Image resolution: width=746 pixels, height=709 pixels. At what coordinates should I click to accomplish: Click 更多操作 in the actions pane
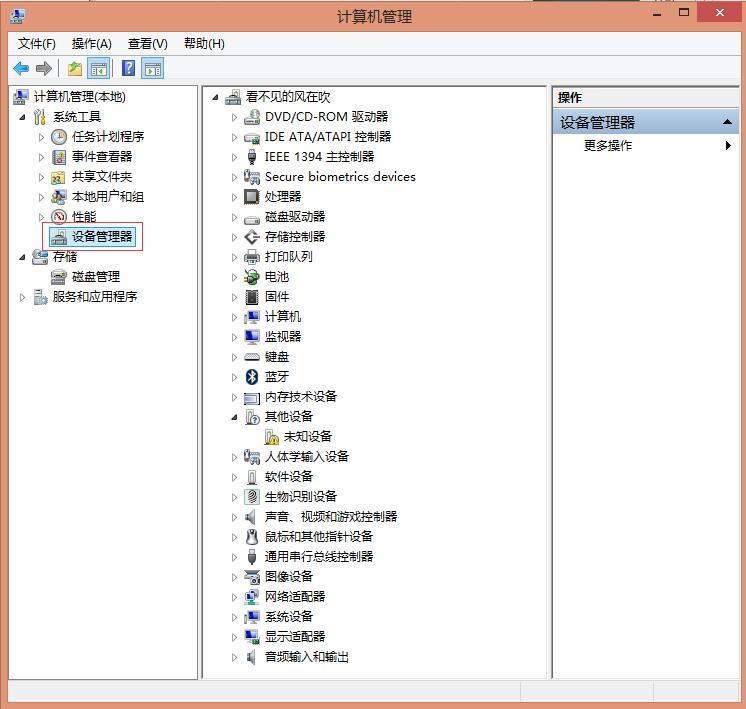coord(608,146)
